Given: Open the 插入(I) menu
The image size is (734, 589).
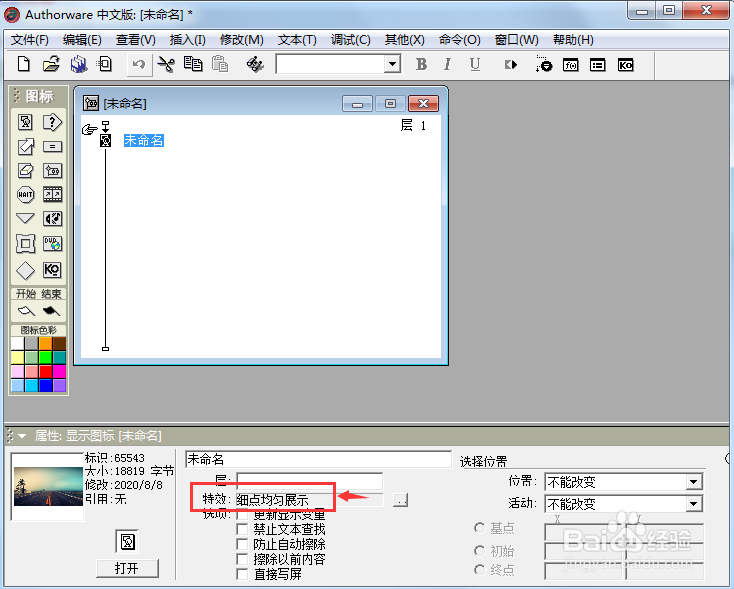Looking at the screenshot, I should pos(188,40).
